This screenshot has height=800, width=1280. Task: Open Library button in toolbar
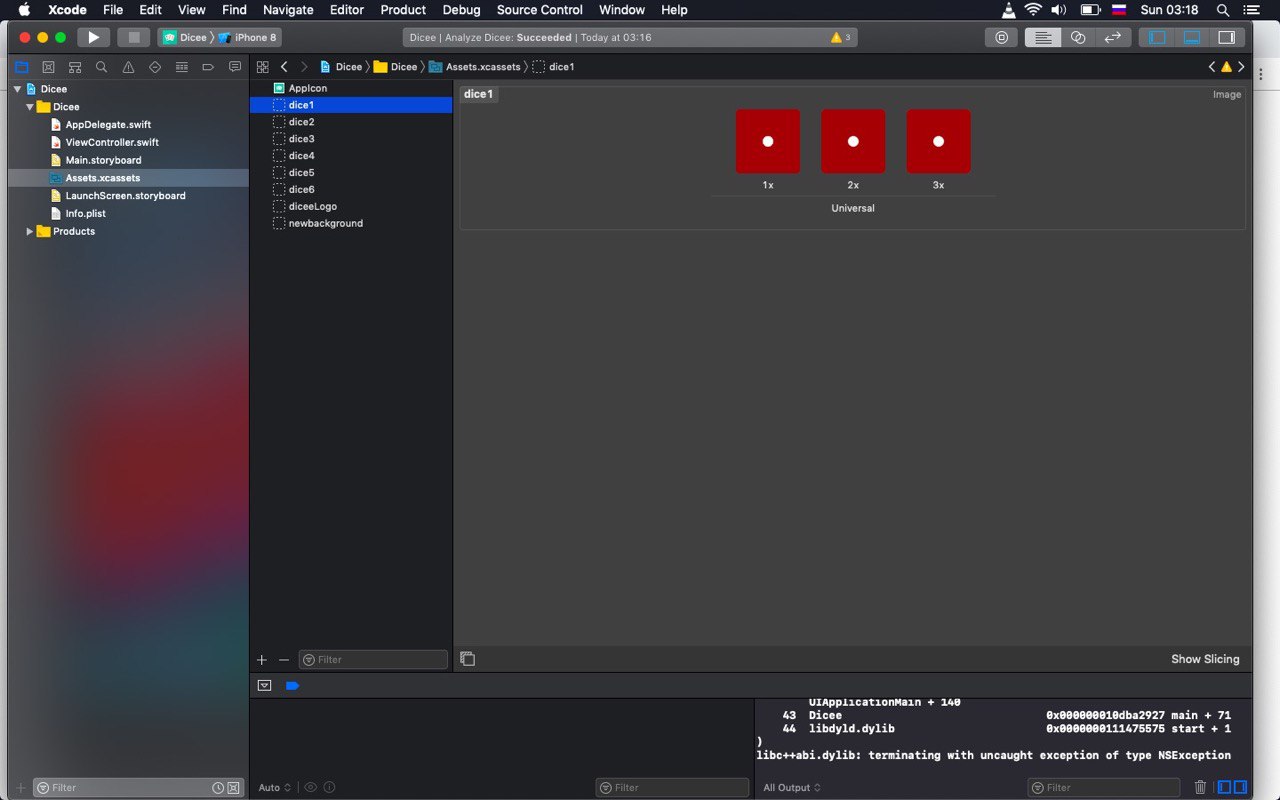point(1001,37)
